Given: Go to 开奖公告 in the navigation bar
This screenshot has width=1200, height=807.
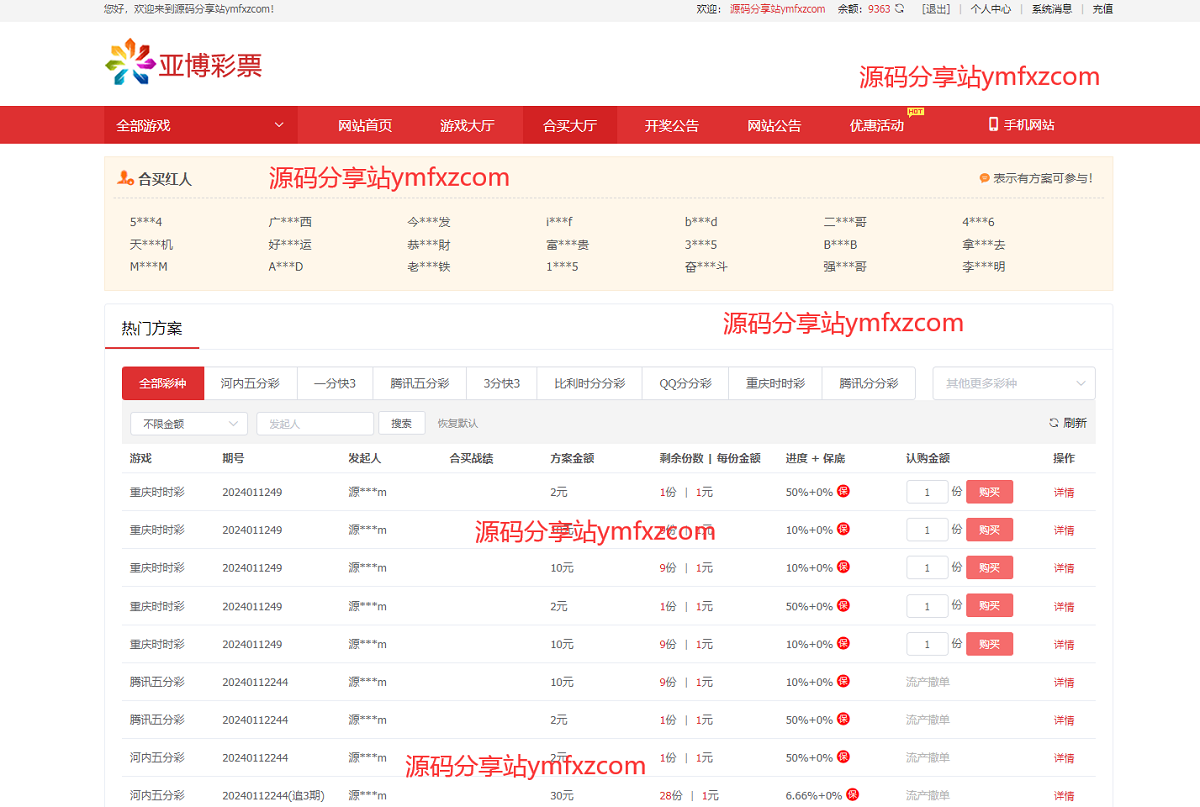Looking at the screenshot, I should pos(671,125).
